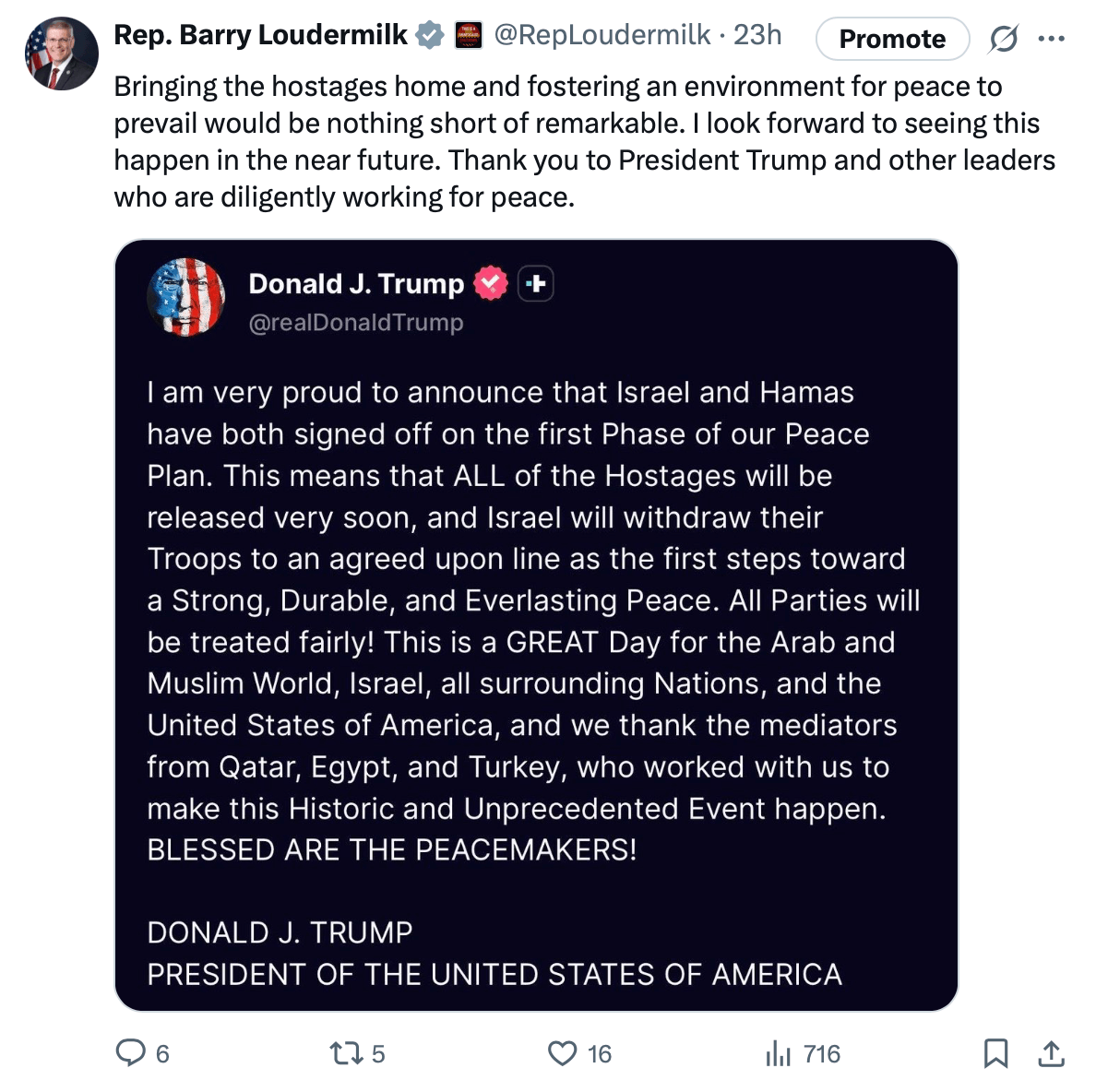
Task: Click the Promote button
Action: tap(892, 39)
